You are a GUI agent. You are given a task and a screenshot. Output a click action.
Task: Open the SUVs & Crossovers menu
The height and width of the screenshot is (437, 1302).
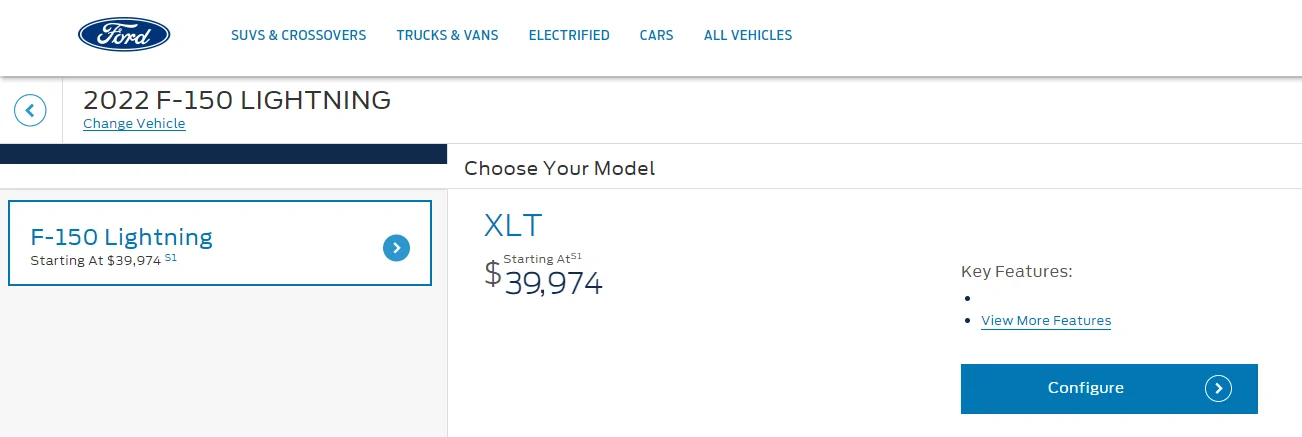pos(298,35)
